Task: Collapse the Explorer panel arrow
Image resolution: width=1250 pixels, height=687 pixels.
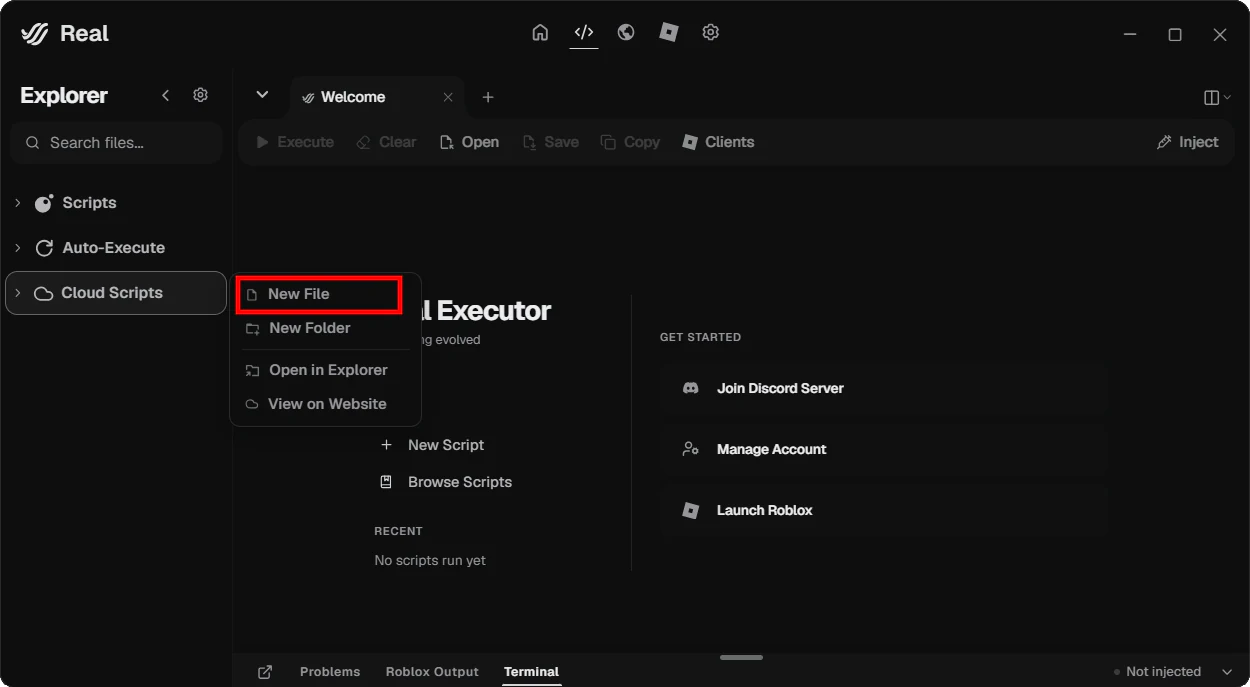Action: pos(166,95)
